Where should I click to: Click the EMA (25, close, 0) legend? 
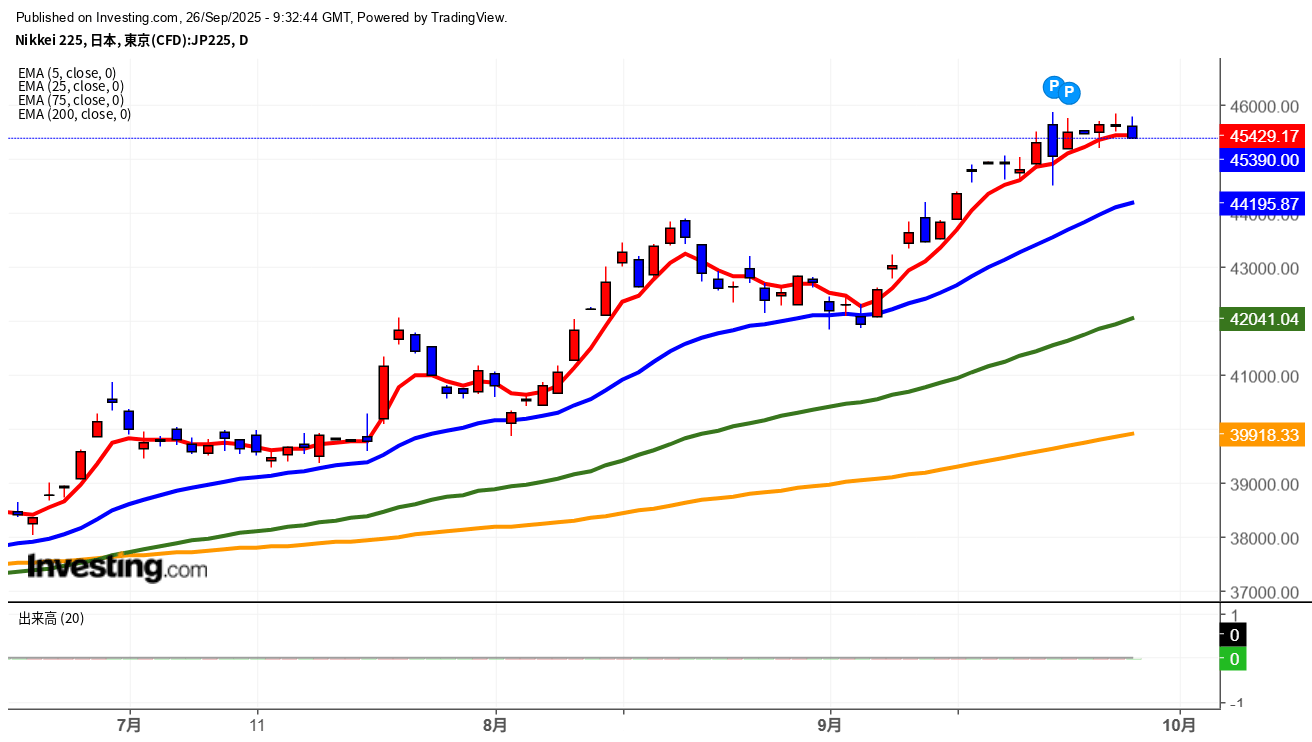[71, 86]
